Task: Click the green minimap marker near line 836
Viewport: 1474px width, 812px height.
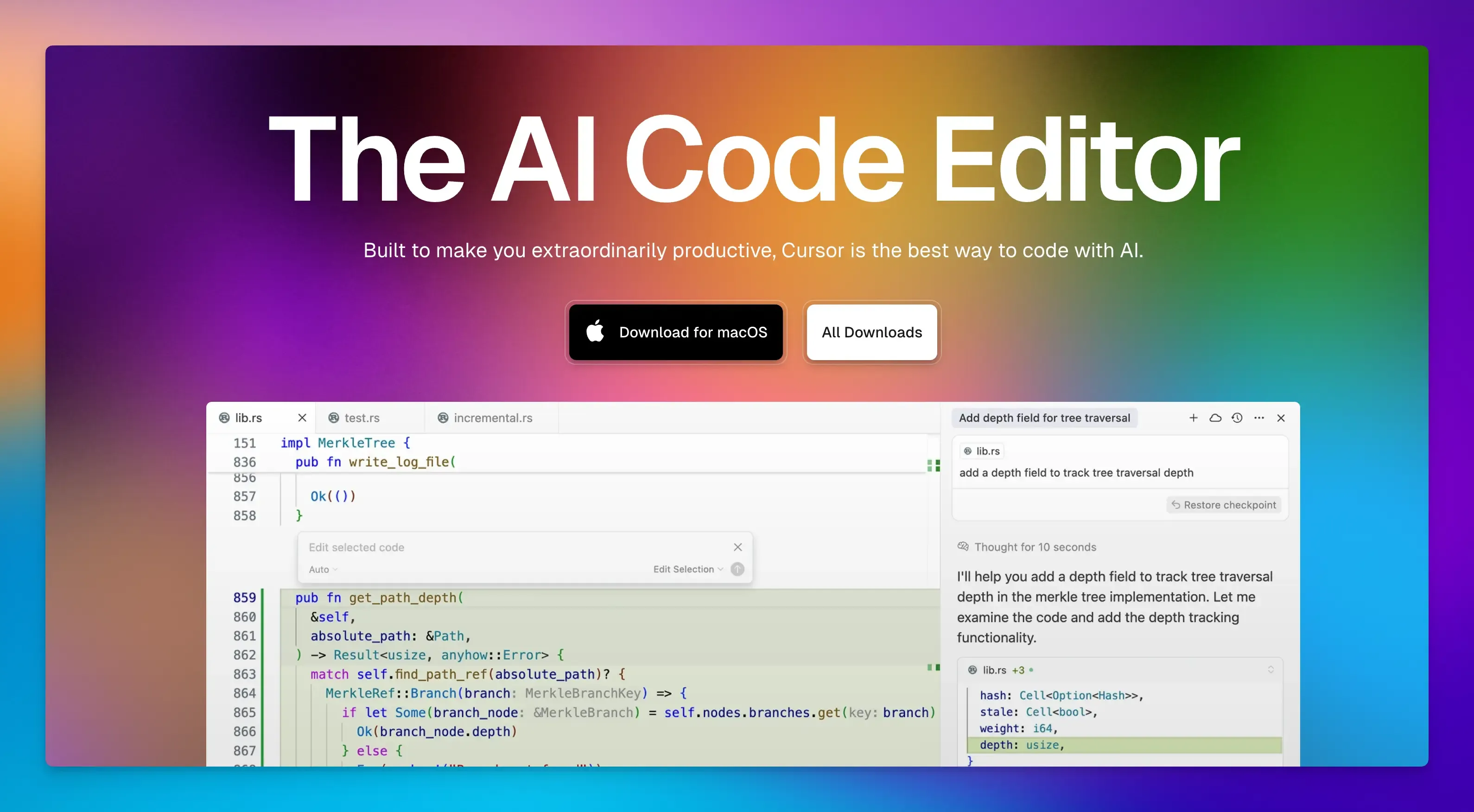Action: [933, 465]
